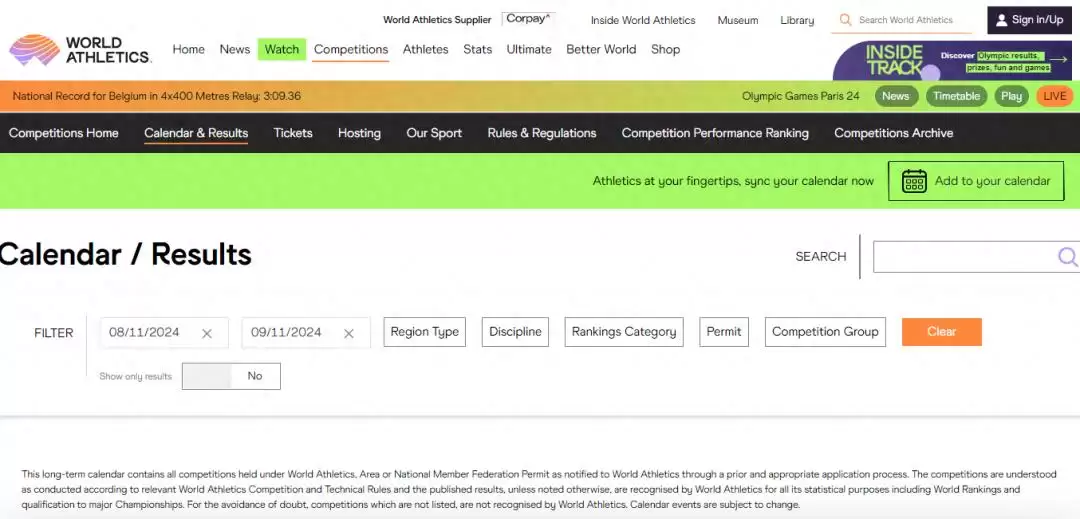Click the search magnifier beside Calendar search box
The image size is (1080, 519).
[x=1068, y=257]
